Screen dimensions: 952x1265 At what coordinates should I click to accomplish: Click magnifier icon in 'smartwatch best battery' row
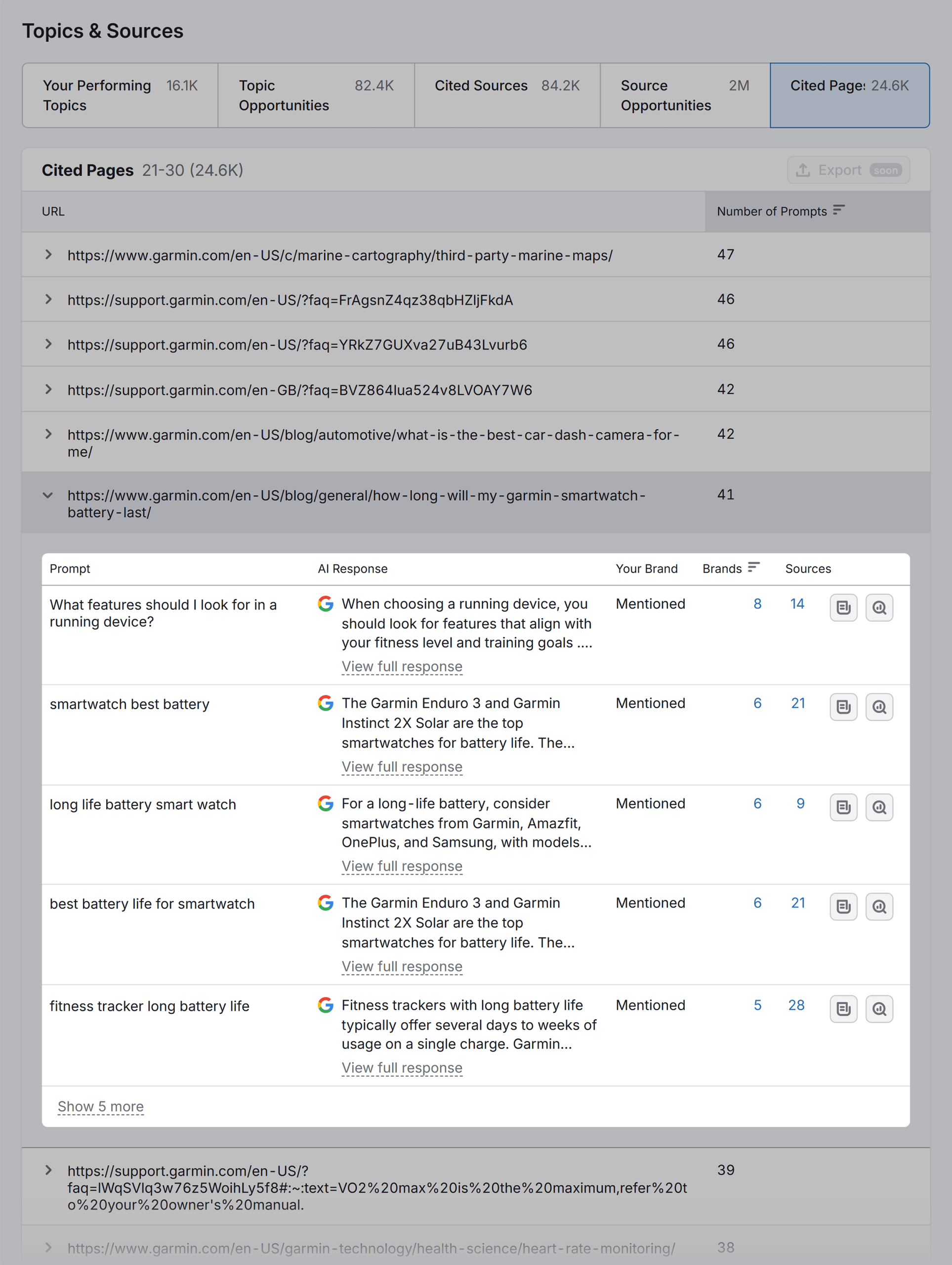(x=879, y=707)
